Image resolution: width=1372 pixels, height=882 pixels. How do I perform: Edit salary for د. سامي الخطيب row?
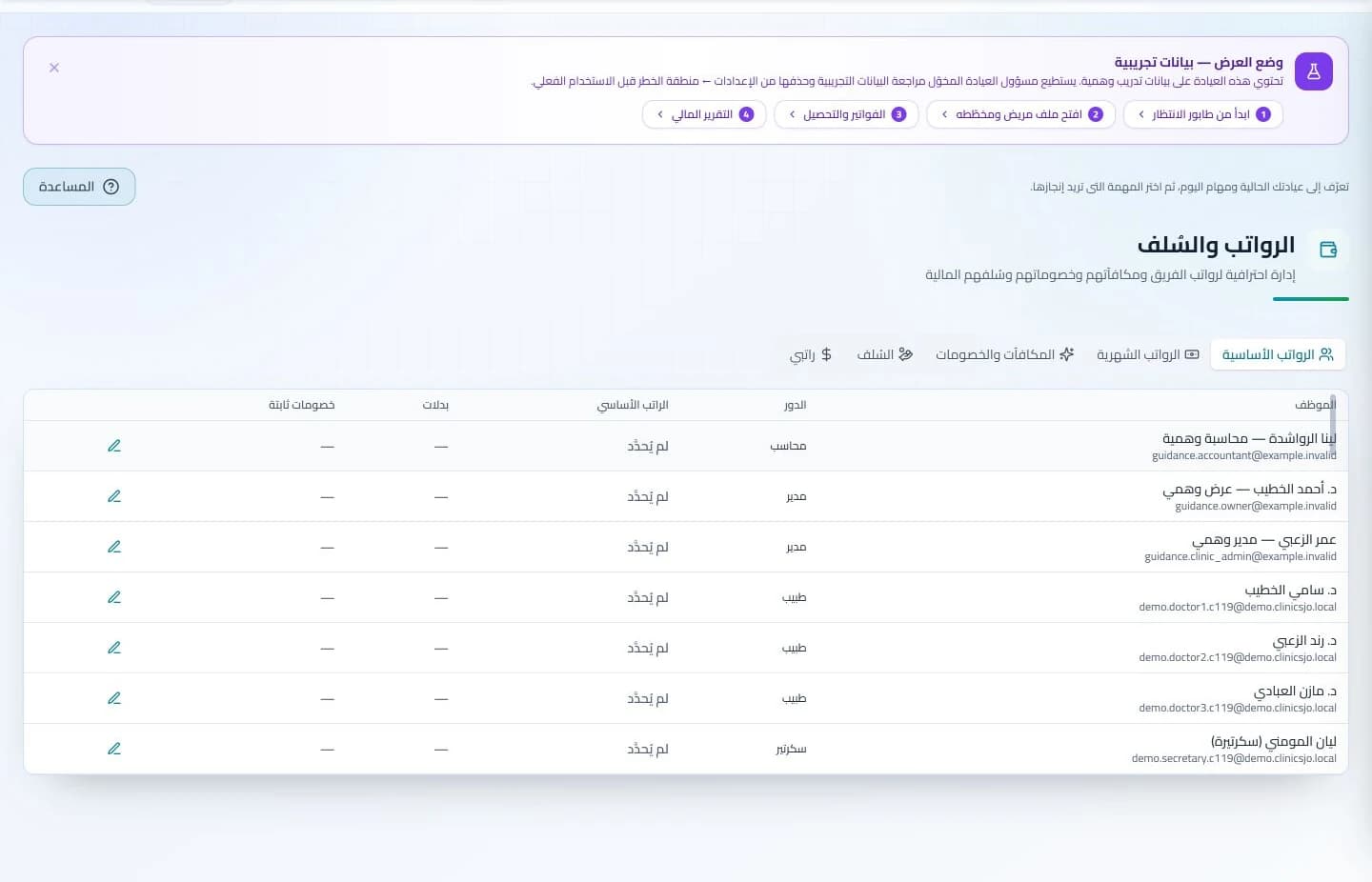tap(114, 597)
